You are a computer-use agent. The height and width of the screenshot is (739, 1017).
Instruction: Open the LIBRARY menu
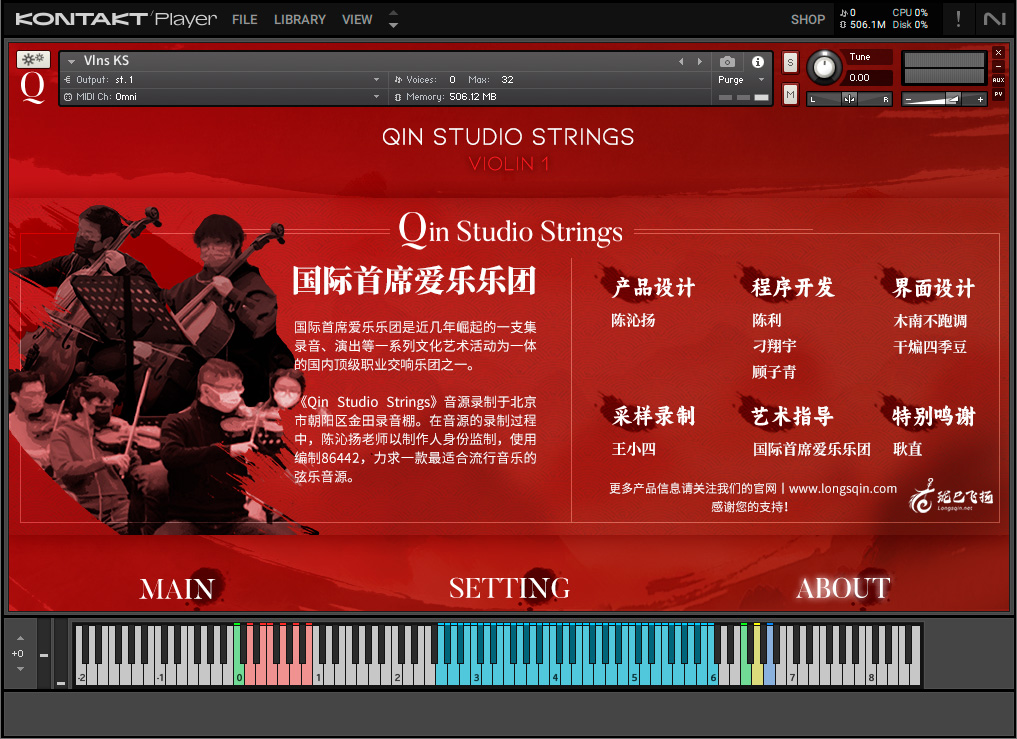(x=300, y=19)
